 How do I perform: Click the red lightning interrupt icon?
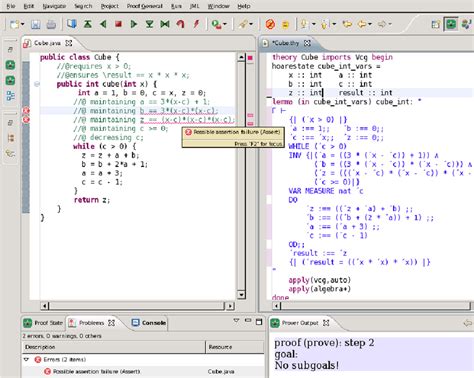click(x=196, y=24)
